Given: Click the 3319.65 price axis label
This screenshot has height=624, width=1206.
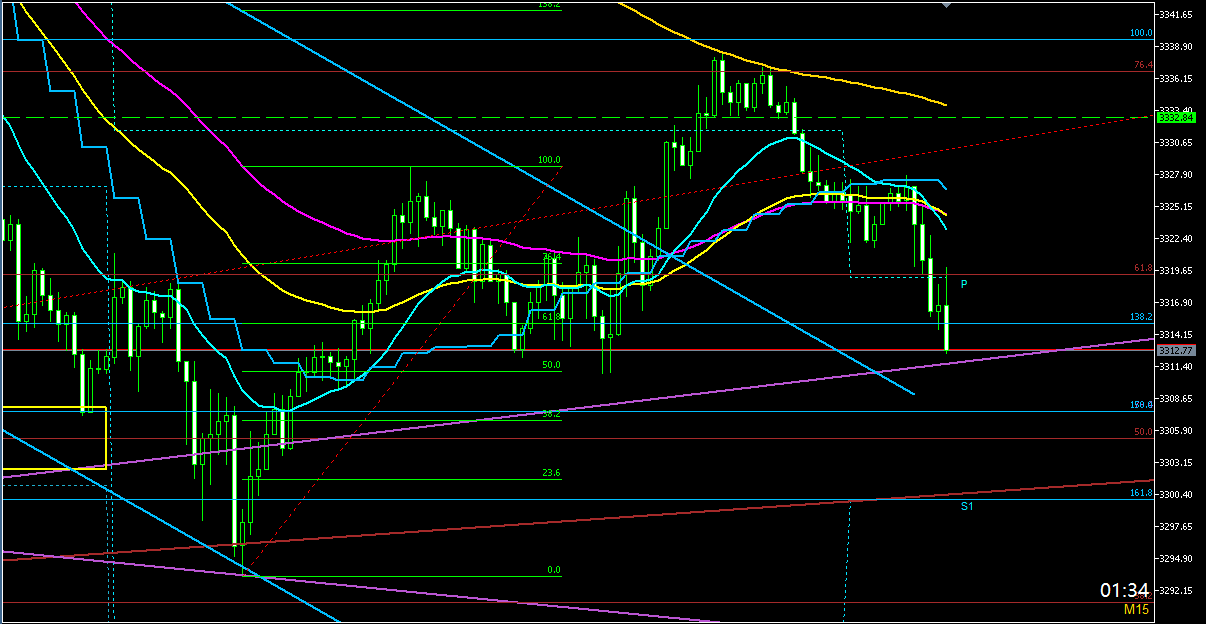Looking at the screenshot, I should coord(1177,271).
